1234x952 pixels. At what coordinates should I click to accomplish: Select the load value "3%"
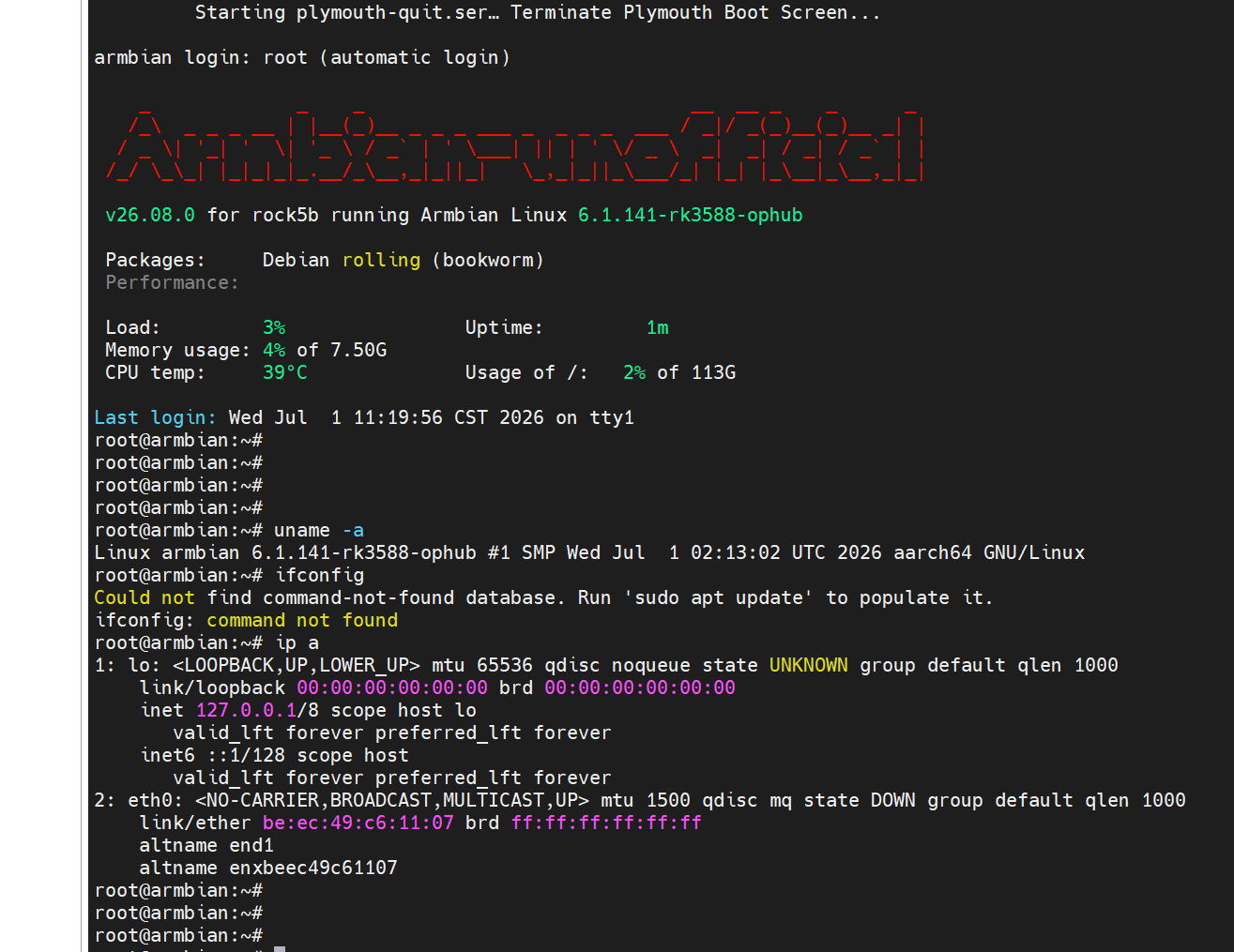tap(274, 328)
